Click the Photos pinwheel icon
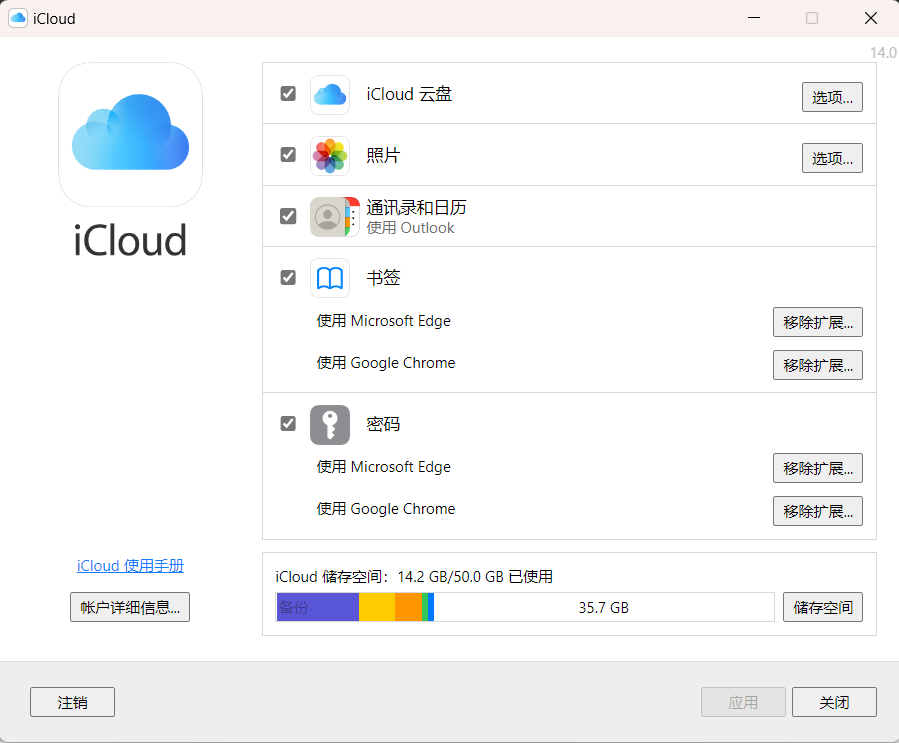The height and width of the screenshot is (743, 899). click(330, 156)
